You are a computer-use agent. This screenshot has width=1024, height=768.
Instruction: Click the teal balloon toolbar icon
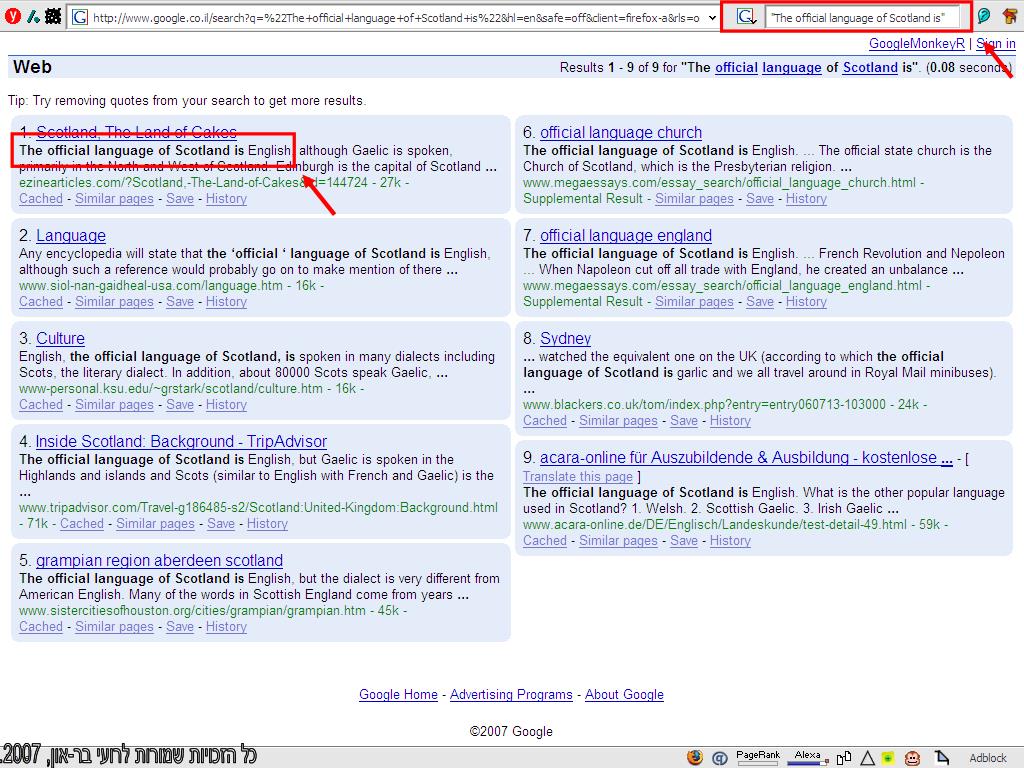click(x=984, y=16)
